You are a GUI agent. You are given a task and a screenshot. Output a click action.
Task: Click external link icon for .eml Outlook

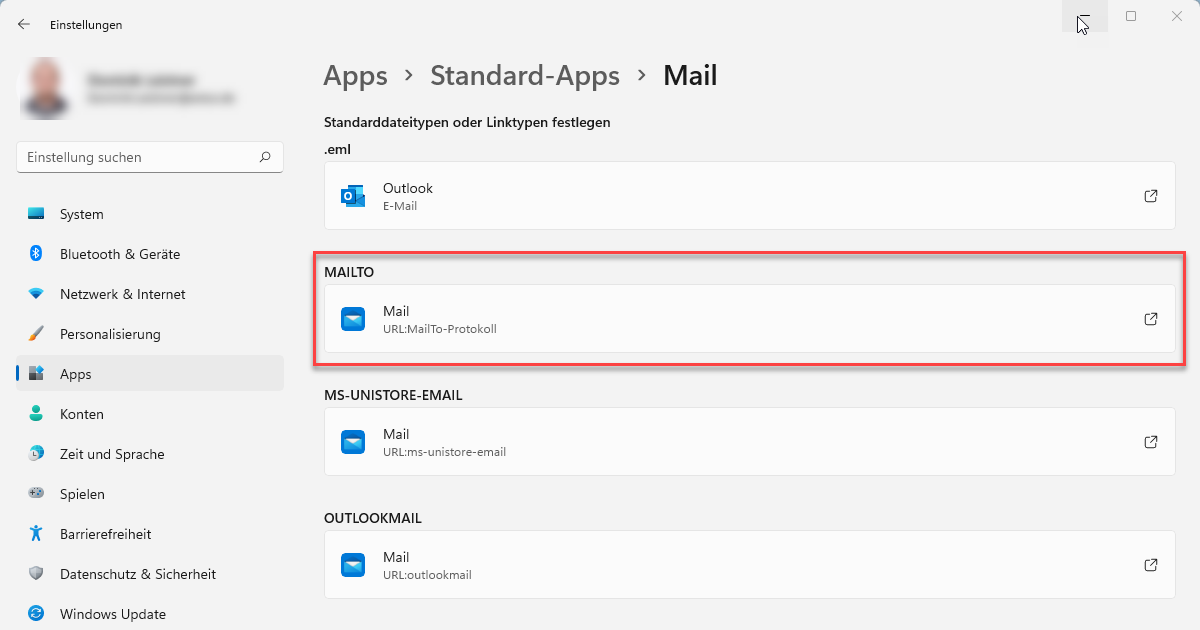(1150, 196)
